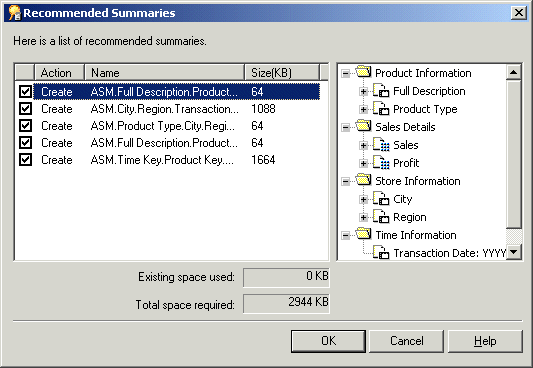
Task: Uncheck the first ASM.Full Description.Product summary (selected row)
Action: [x=25, y=92]
